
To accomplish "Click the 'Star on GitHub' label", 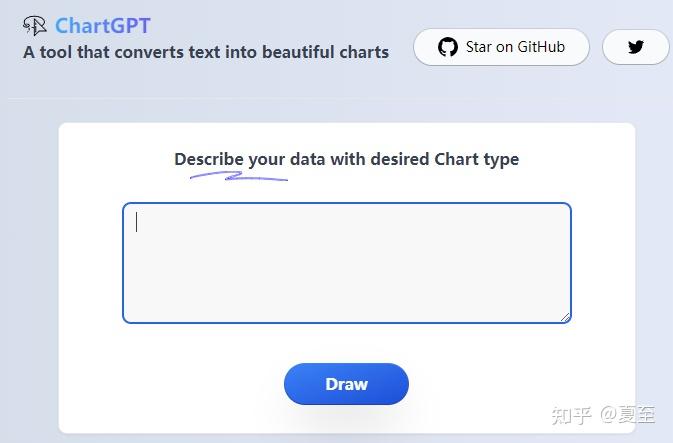I will 515,47.
